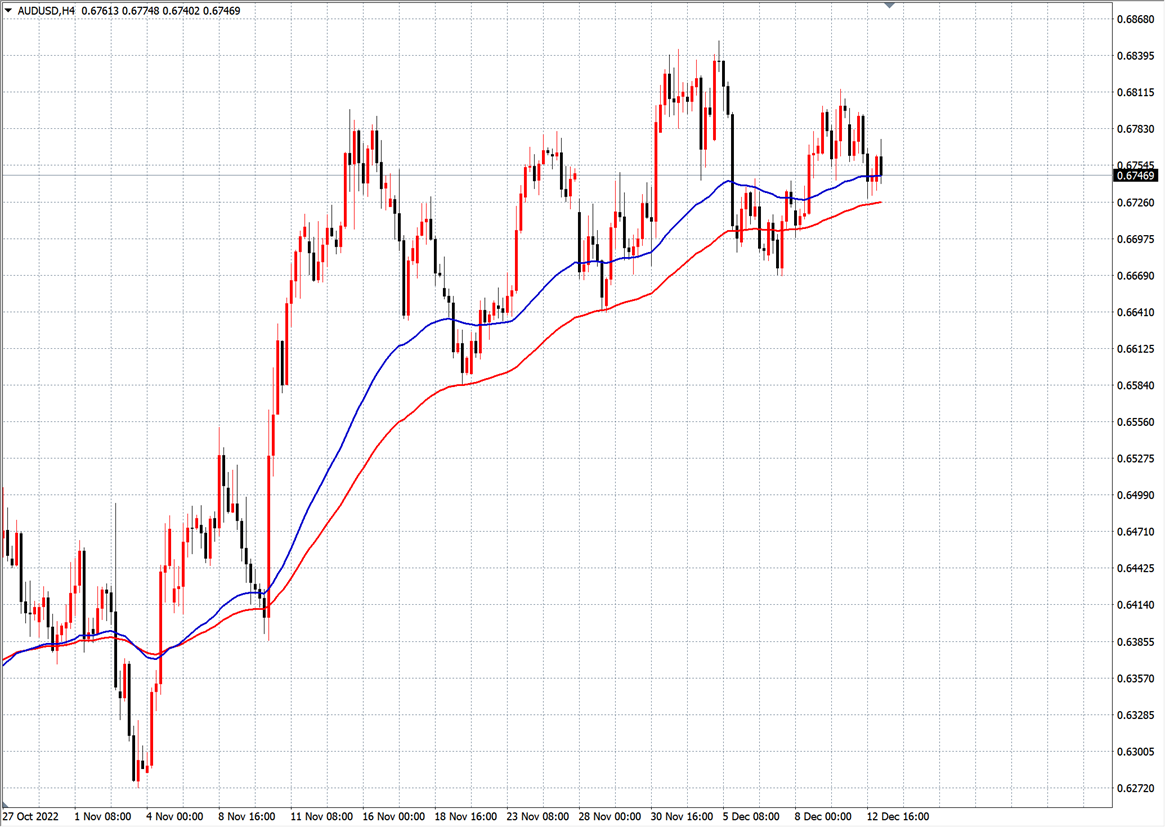Screen dimensions: 1165x827
Task: Click the 0.65275 price scale label
Action: [1137, 459]
